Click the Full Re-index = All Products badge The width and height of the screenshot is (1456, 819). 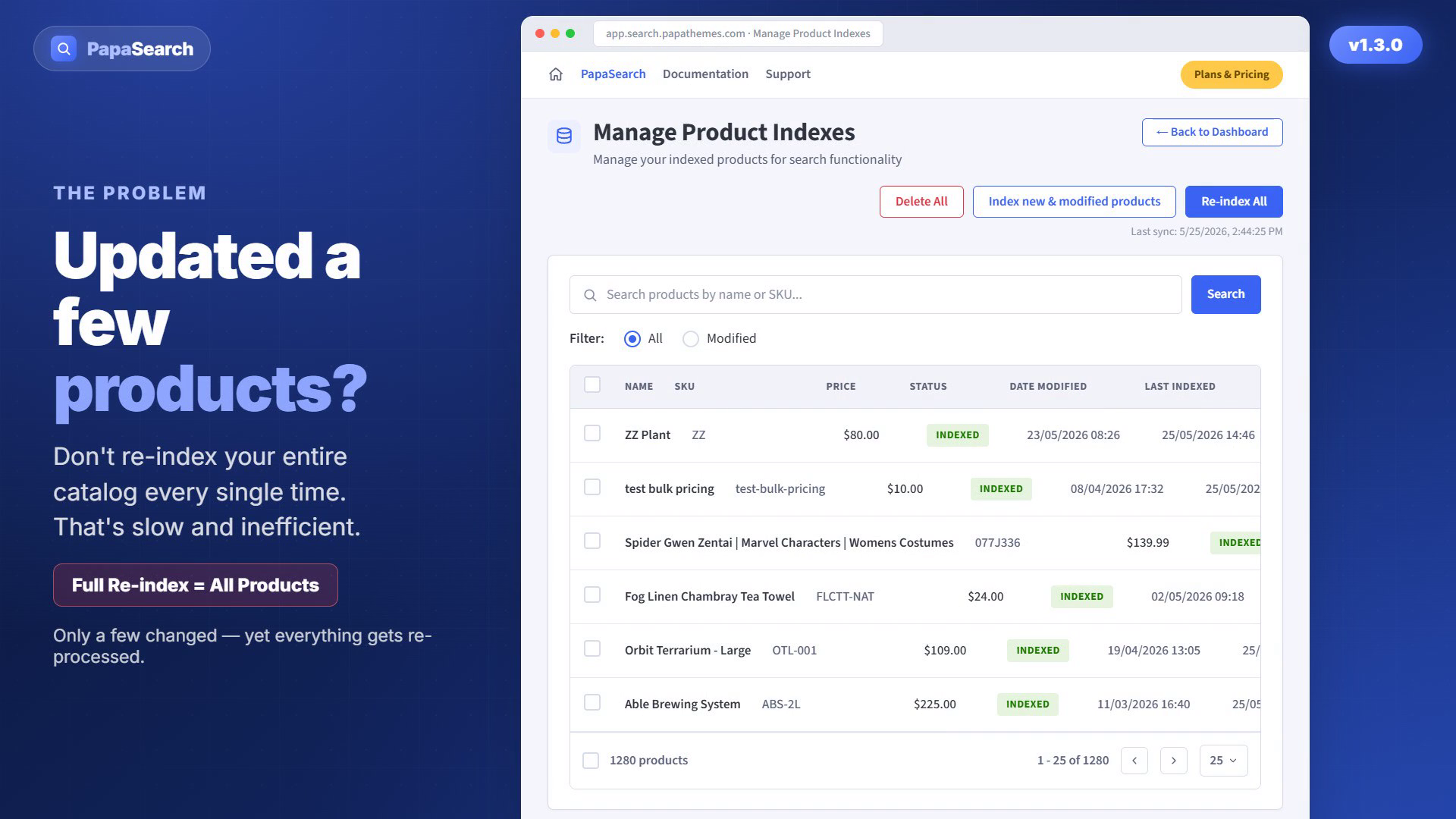[196, 585]
